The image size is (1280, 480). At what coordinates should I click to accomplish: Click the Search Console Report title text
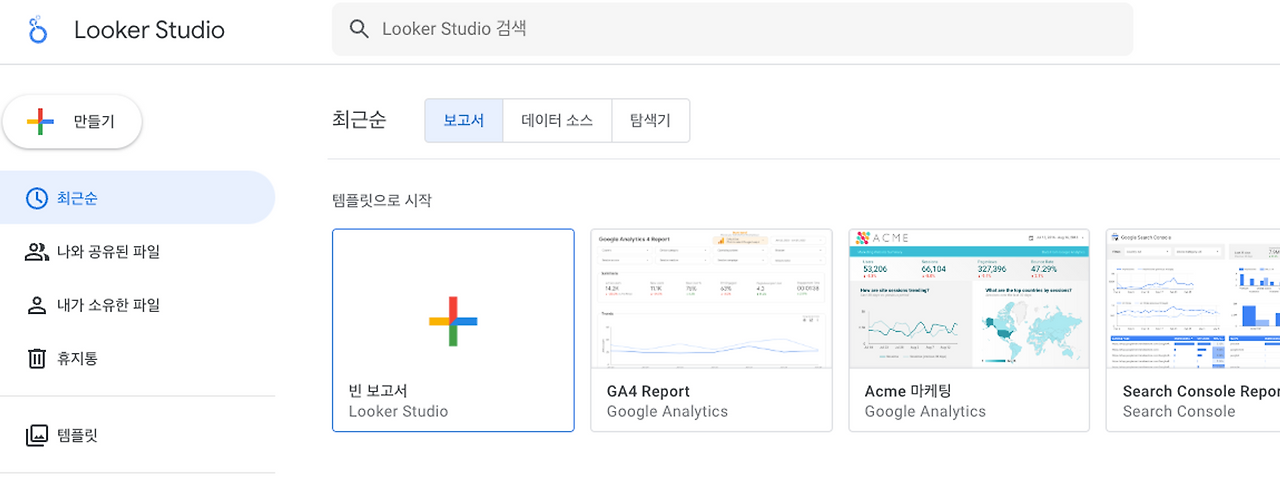1201,391
